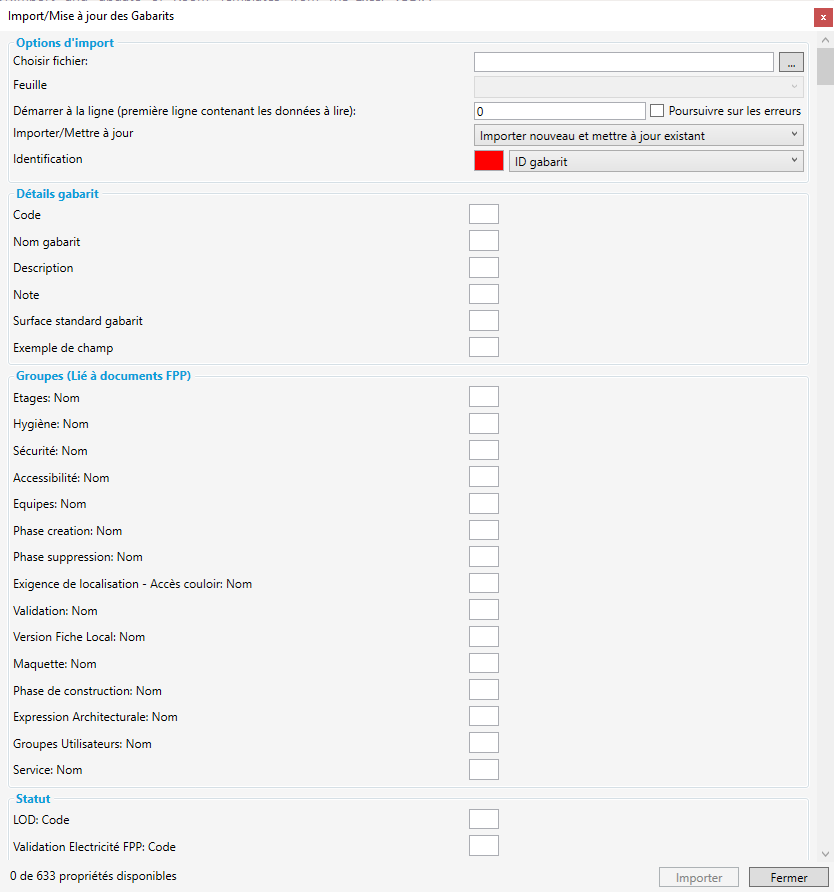Select the Nom gabarit mapping box
Image resolution: width=834 pixels, height=892 pixels.
coord(484,241)
